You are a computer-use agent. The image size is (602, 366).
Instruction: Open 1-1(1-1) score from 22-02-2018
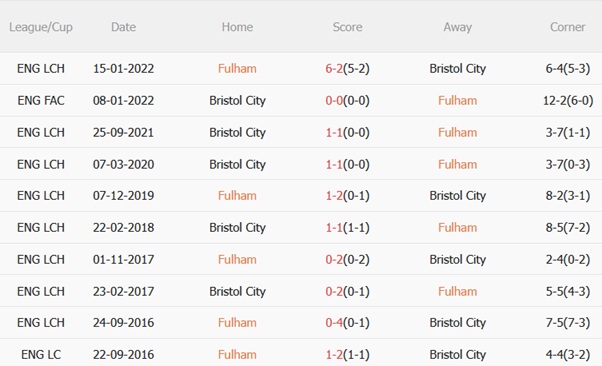(347, 228)
